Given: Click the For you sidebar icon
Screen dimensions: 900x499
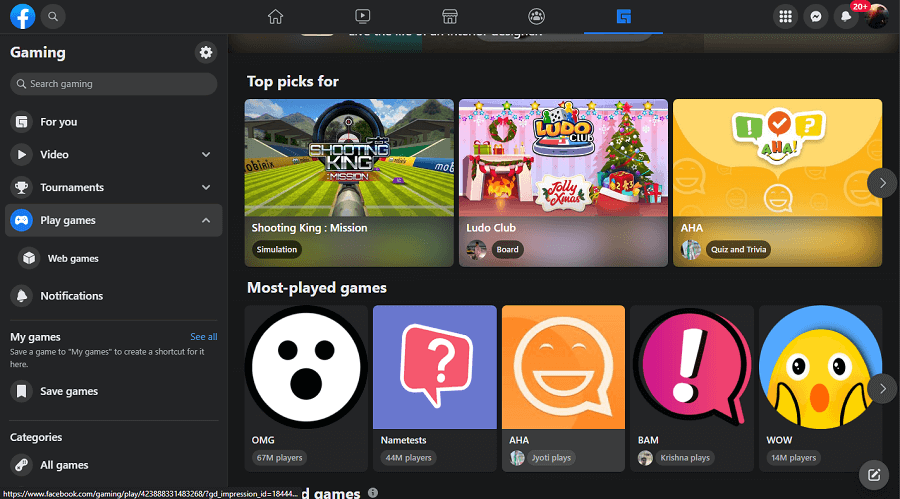Looking at the screenshot, I should pos(21,122).
